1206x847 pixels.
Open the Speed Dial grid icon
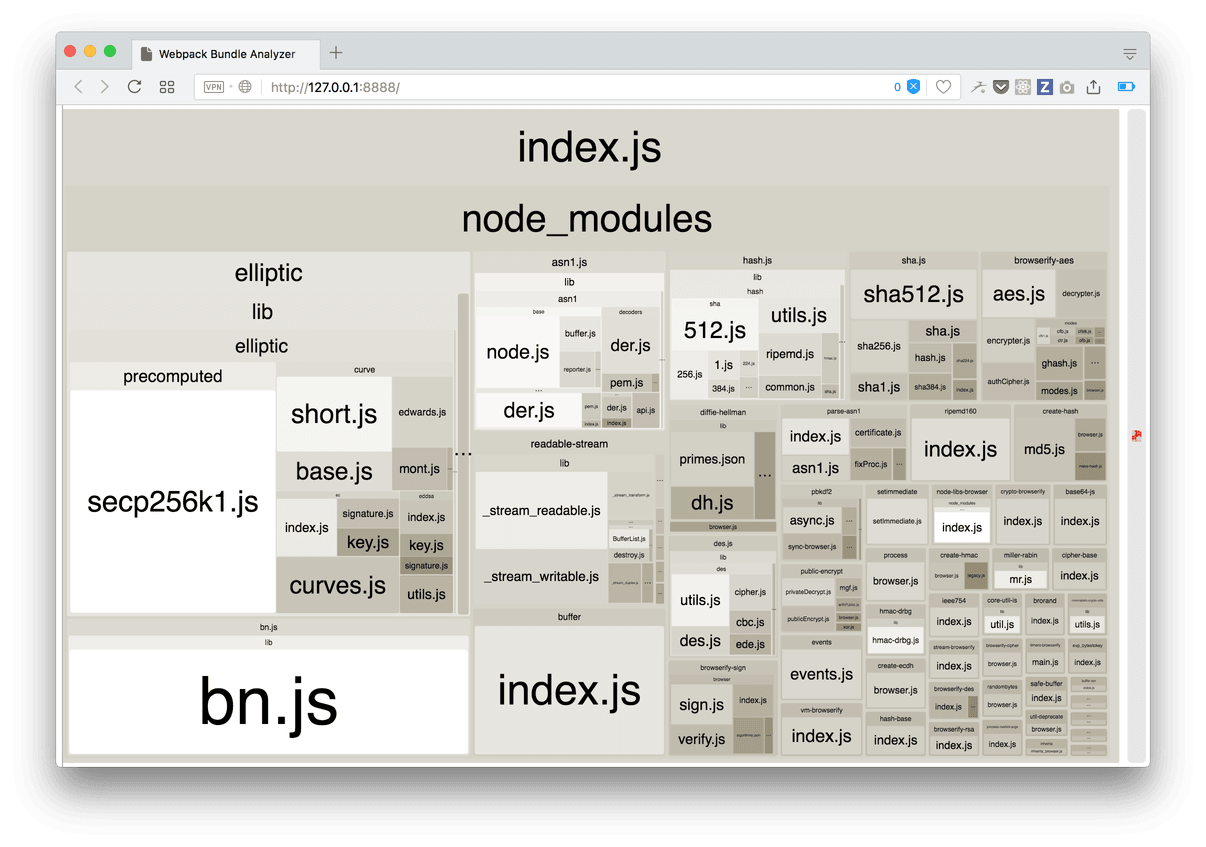point(167,87)
